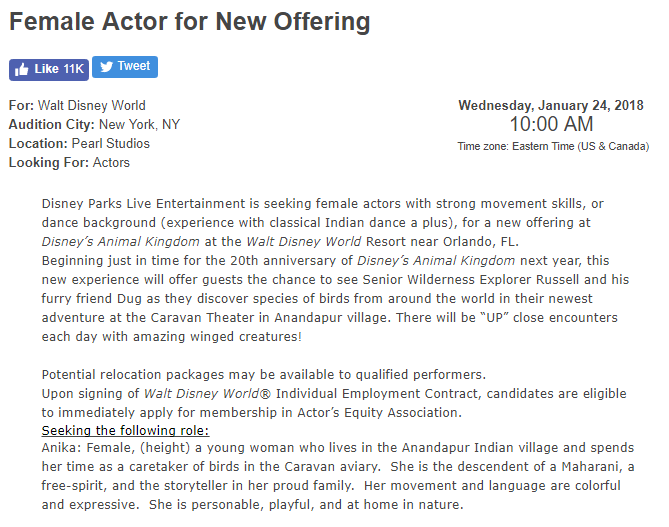669x527 pixels.
Task: Click the date 'Wednesday, January 24, 2018'
Action: [551, 105]
